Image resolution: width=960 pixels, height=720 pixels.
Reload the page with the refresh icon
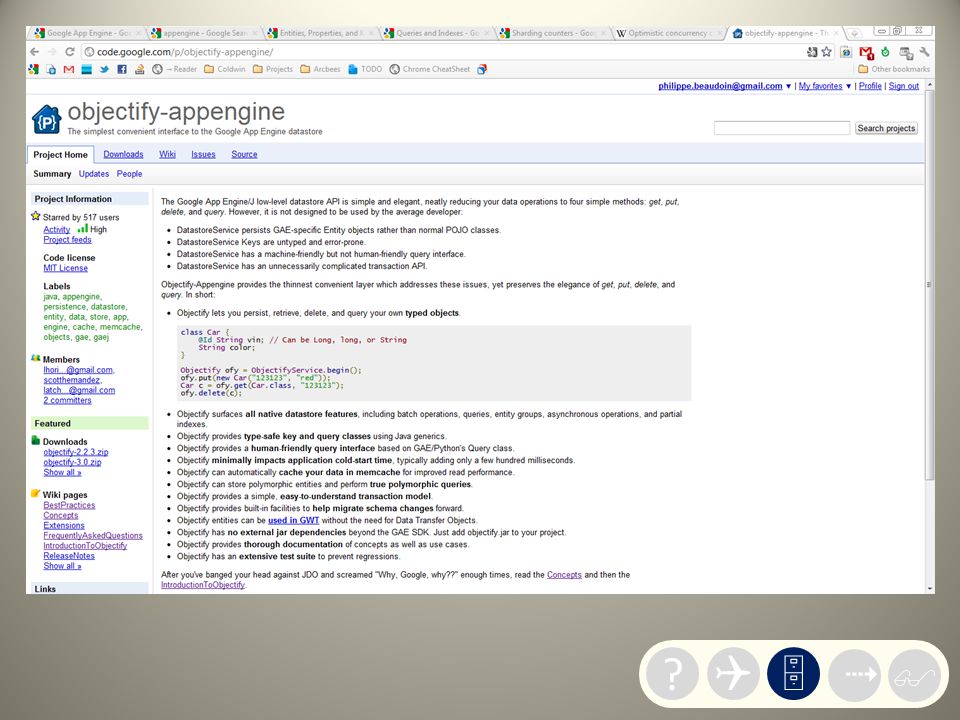70,52
